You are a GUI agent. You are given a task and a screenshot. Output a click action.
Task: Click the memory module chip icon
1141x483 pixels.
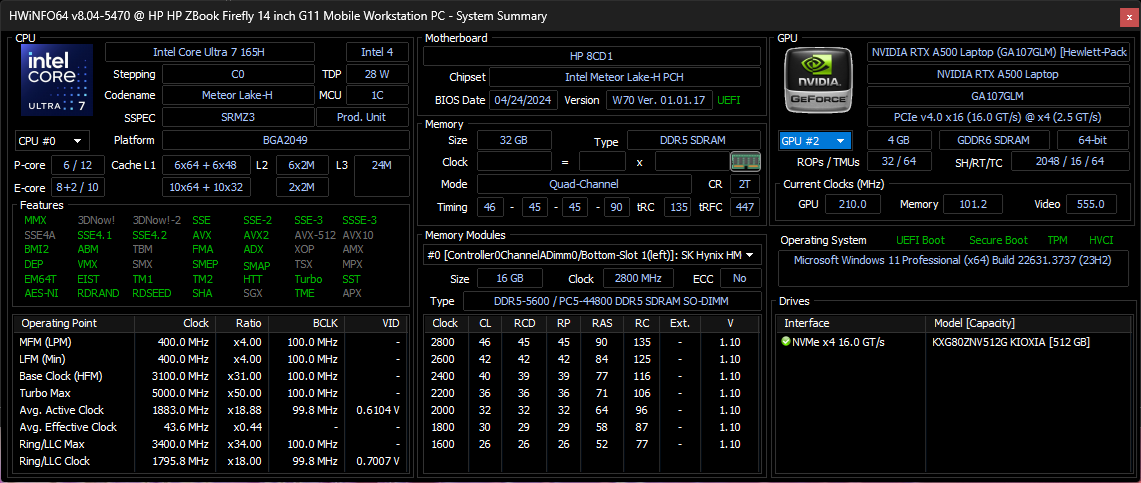tap(742, 162)
